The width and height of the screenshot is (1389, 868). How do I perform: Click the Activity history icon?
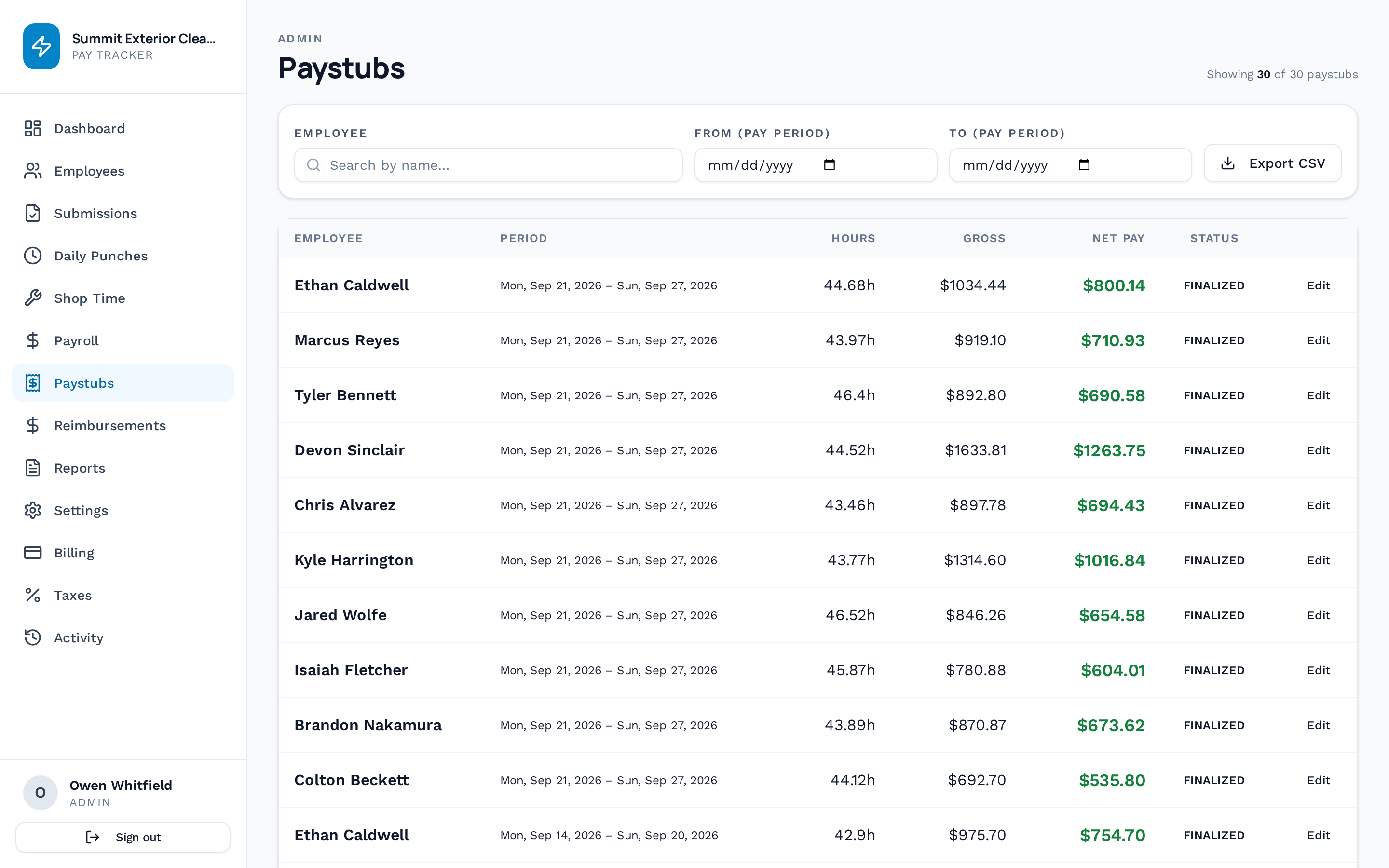coord(33,638)
